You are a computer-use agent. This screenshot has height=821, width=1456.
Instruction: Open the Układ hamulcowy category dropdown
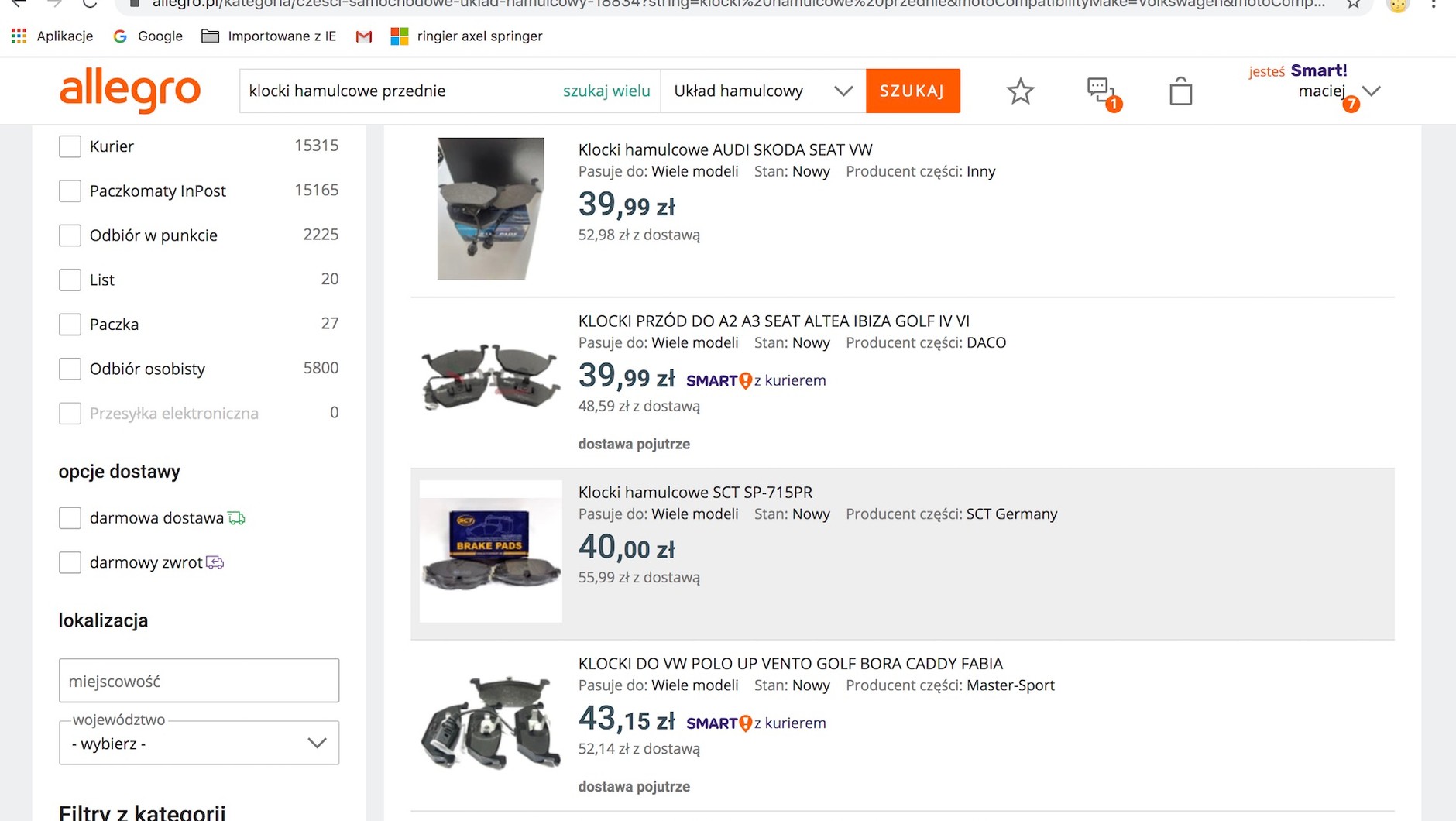[763, 91]
